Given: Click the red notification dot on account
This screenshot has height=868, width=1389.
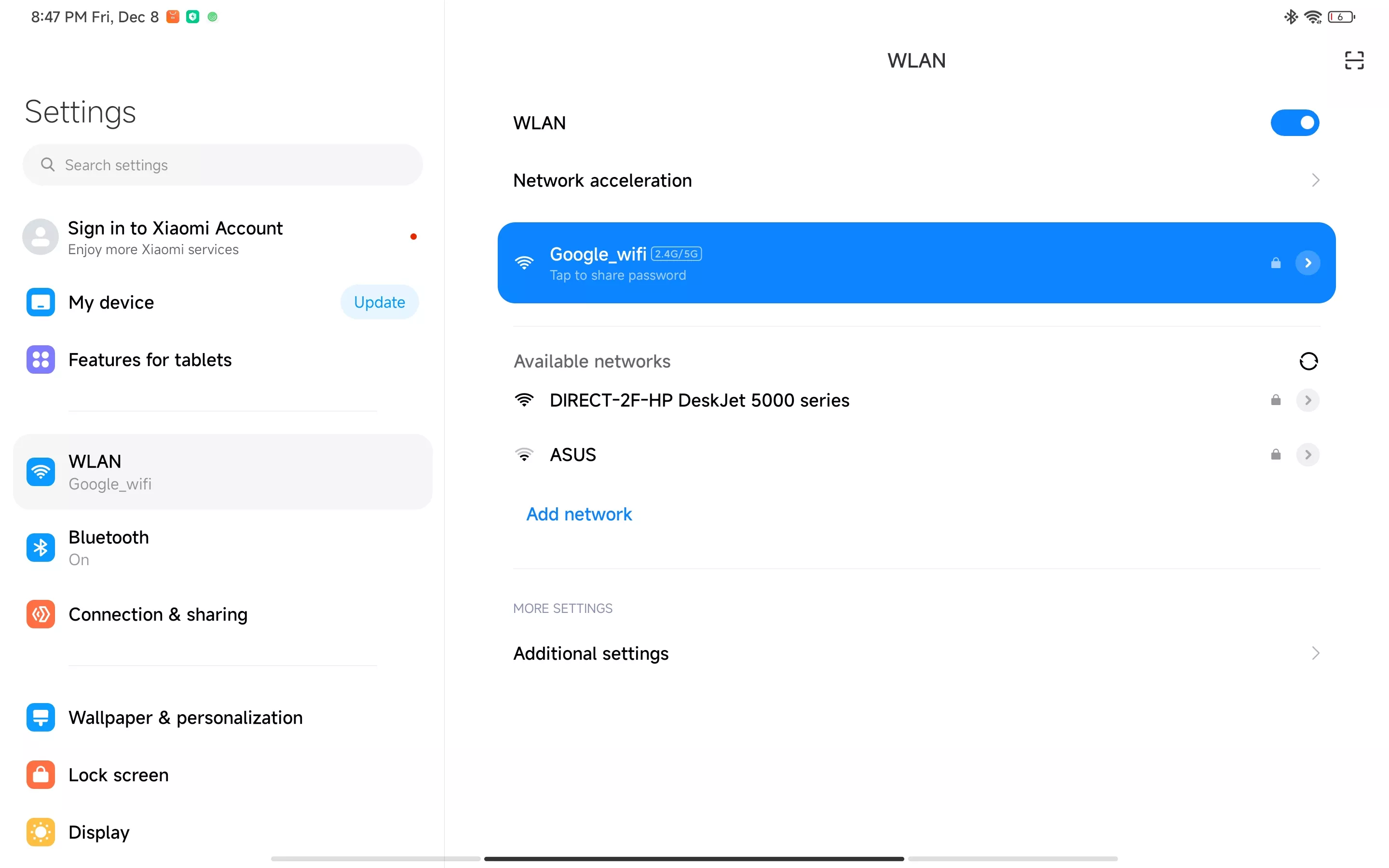Looking at the screenshot, I should 413,236.
